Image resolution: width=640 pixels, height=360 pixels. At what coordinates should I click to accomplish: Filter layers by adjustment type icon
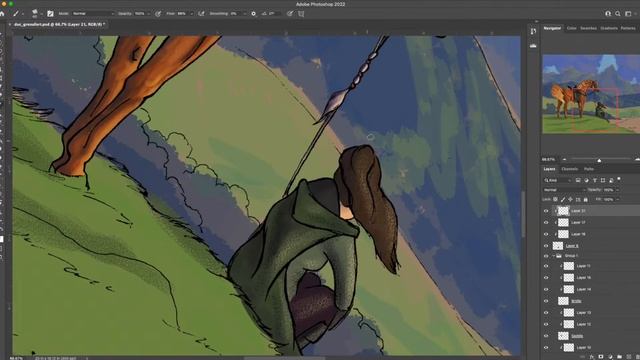point(587,180)
